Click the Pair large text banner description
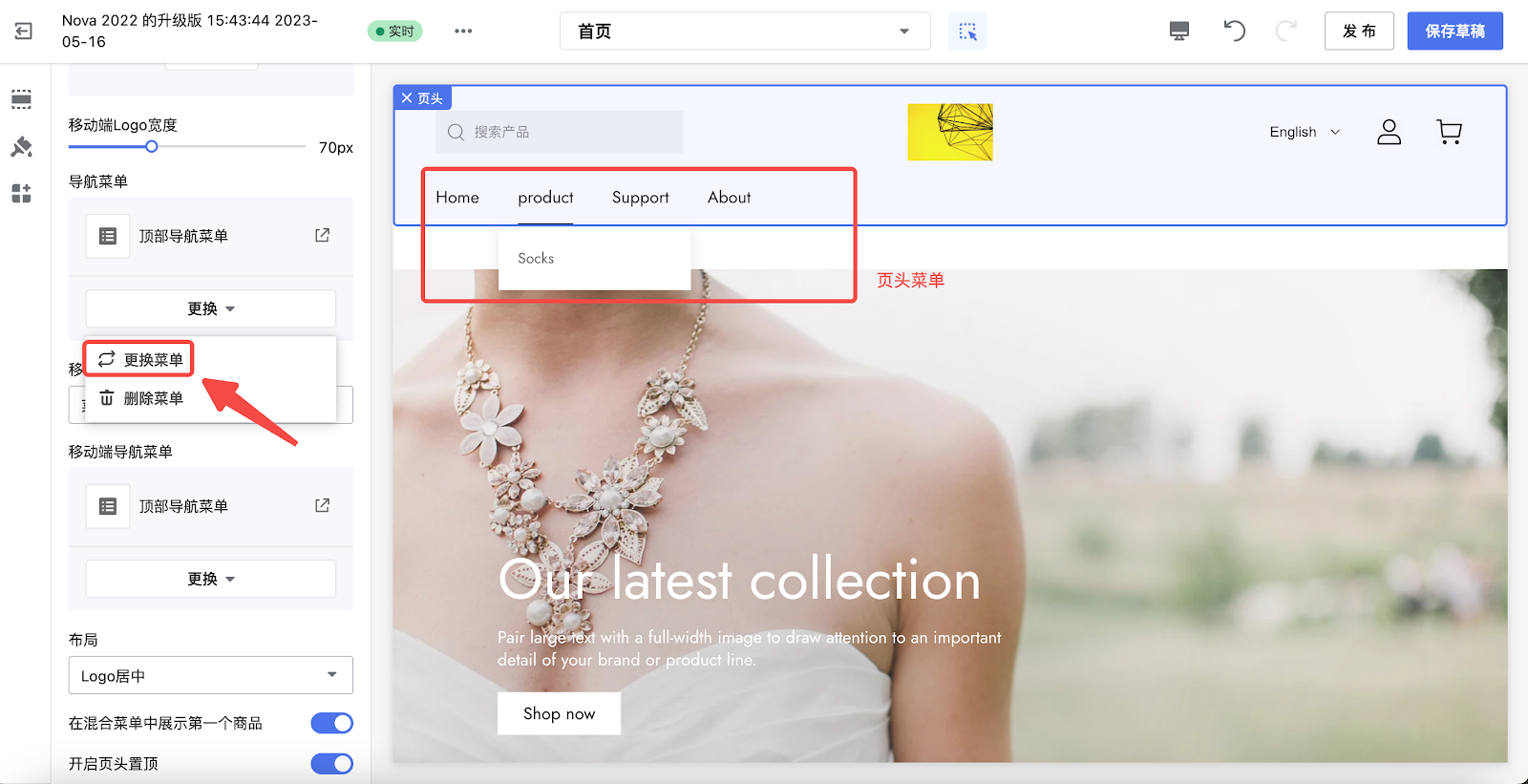The height and width of the screenshot is (784, 1528). (749, 648)
